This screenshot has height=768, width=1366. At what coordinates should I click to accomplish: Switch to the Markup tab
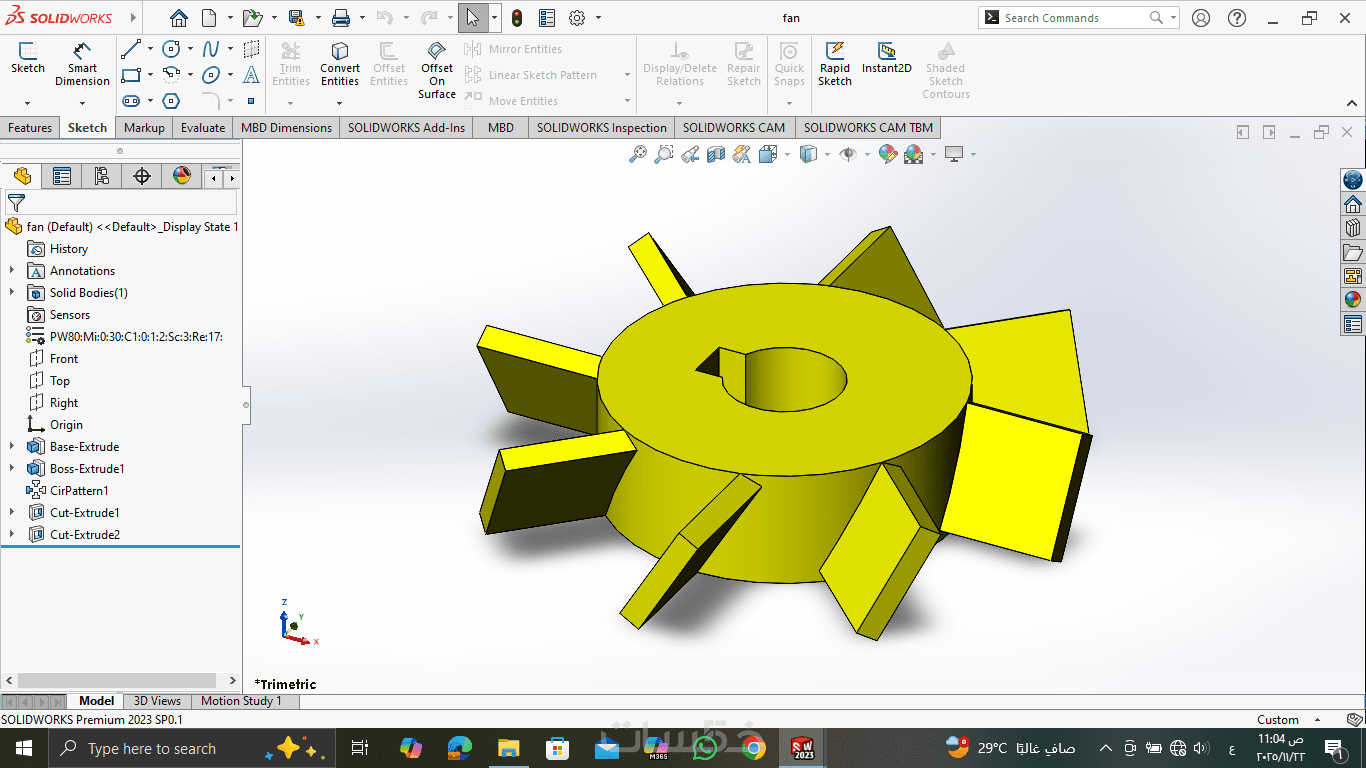coord(144,128)
